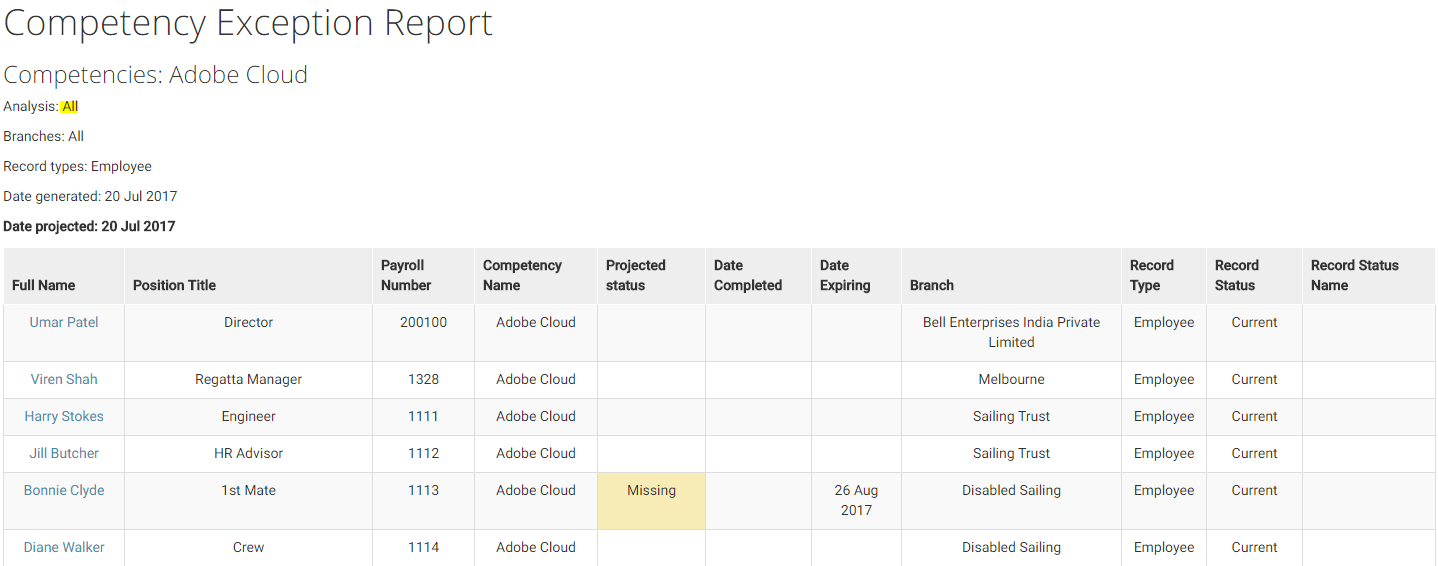Screen dimensions: 1438x566
Task: Click the Record types: Employee line
Action: (78, 166)
